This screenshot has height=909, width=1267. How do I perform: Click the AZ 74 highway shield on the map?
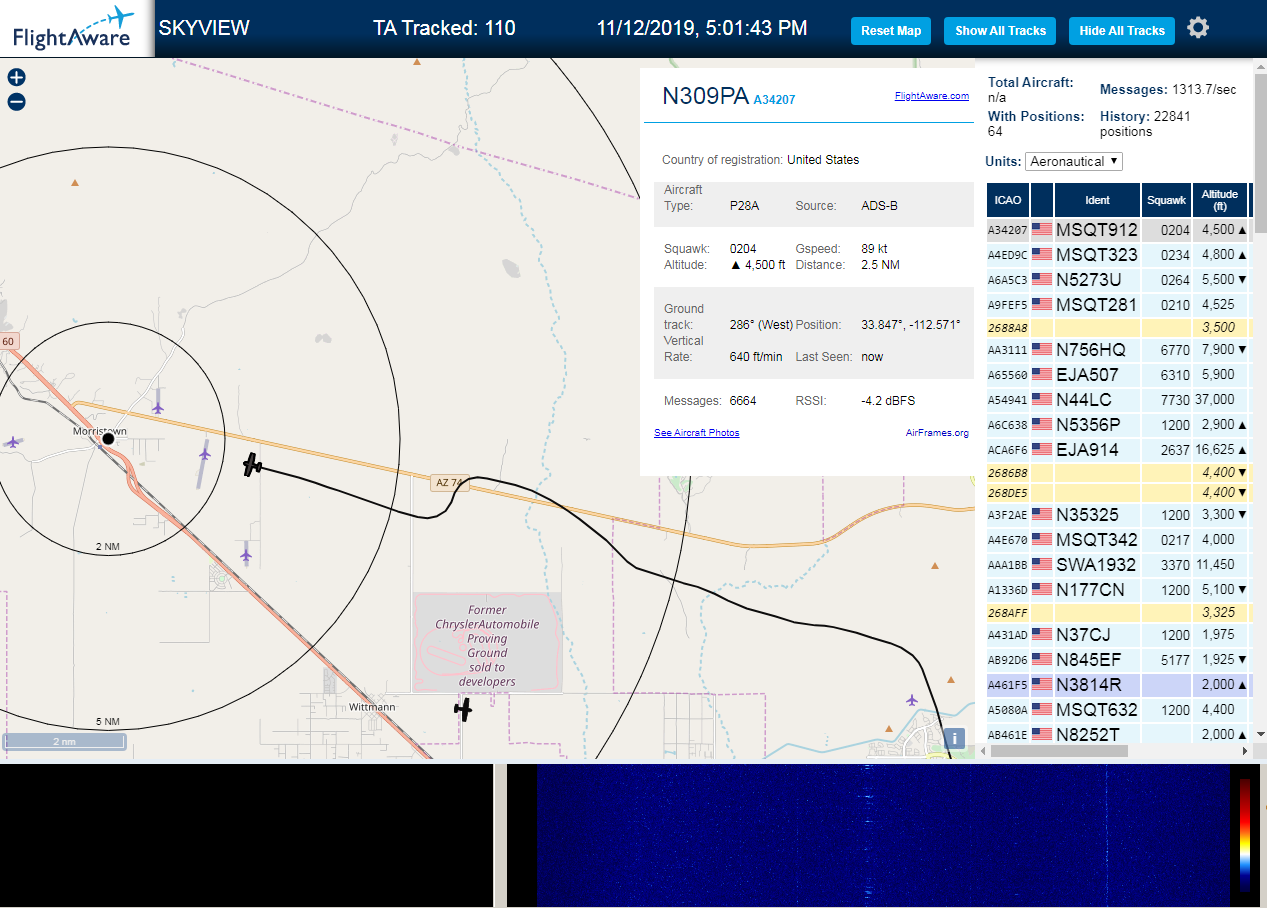tap(448, 482)
